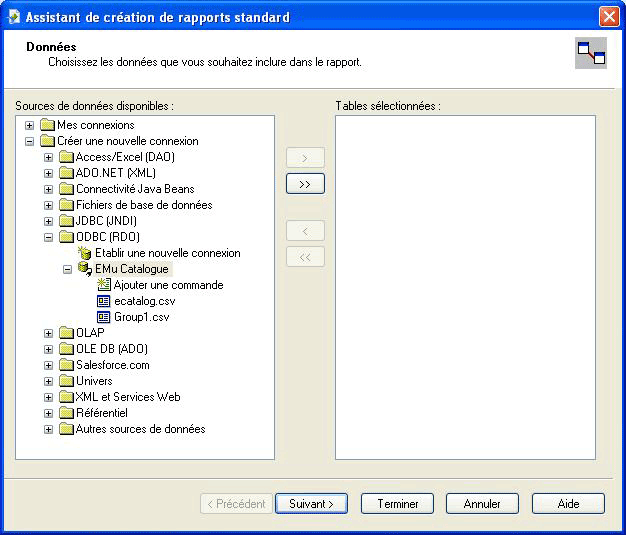Open help with the Aide button
This screenshot has width=626, height=535.
[x=568, y=503]
